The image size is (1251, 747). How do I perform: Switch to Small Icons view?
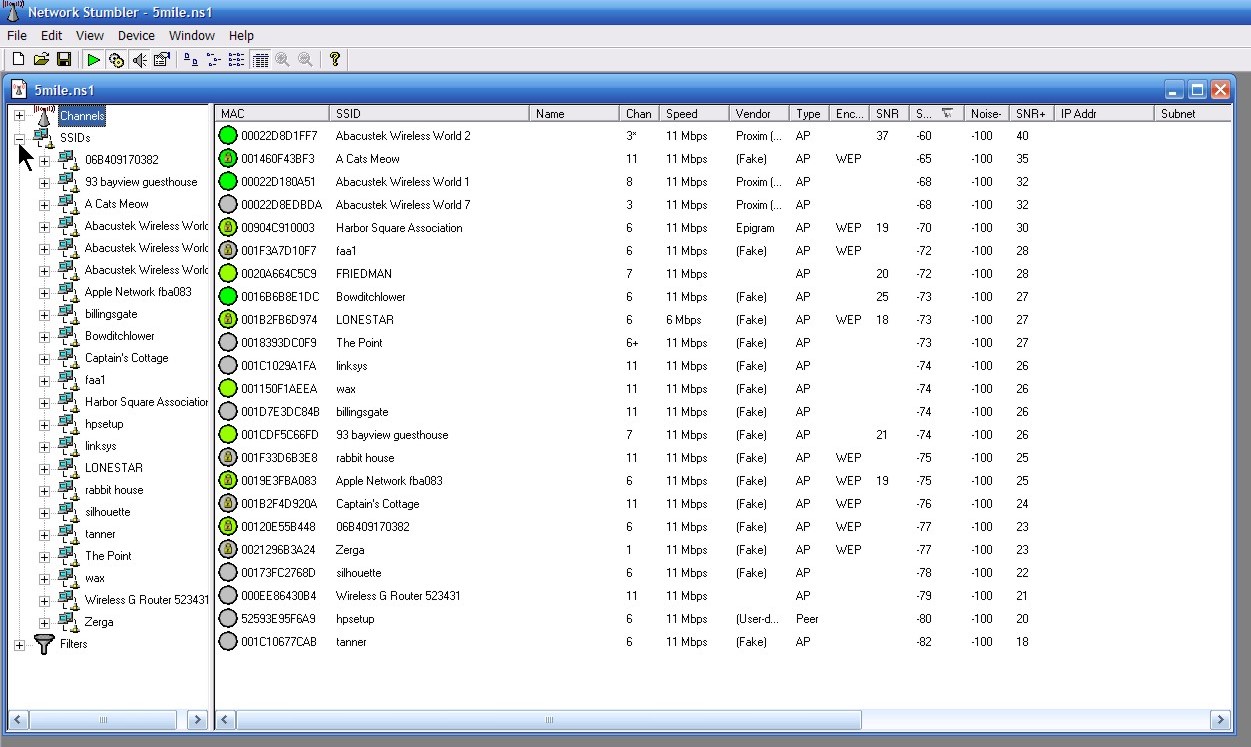click(213, 60)
